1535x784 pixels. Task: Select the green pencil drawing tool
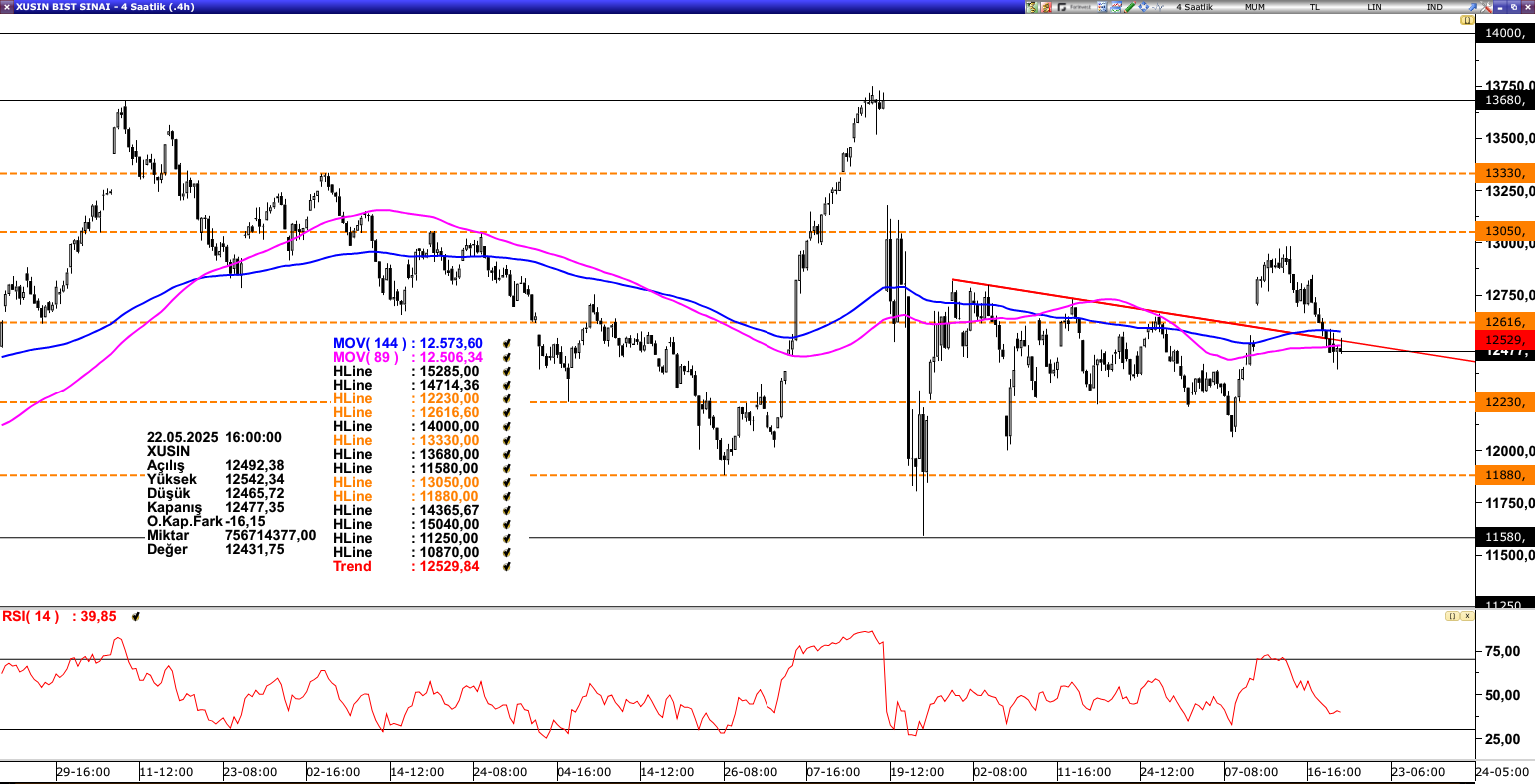[x=1130, y=7]
